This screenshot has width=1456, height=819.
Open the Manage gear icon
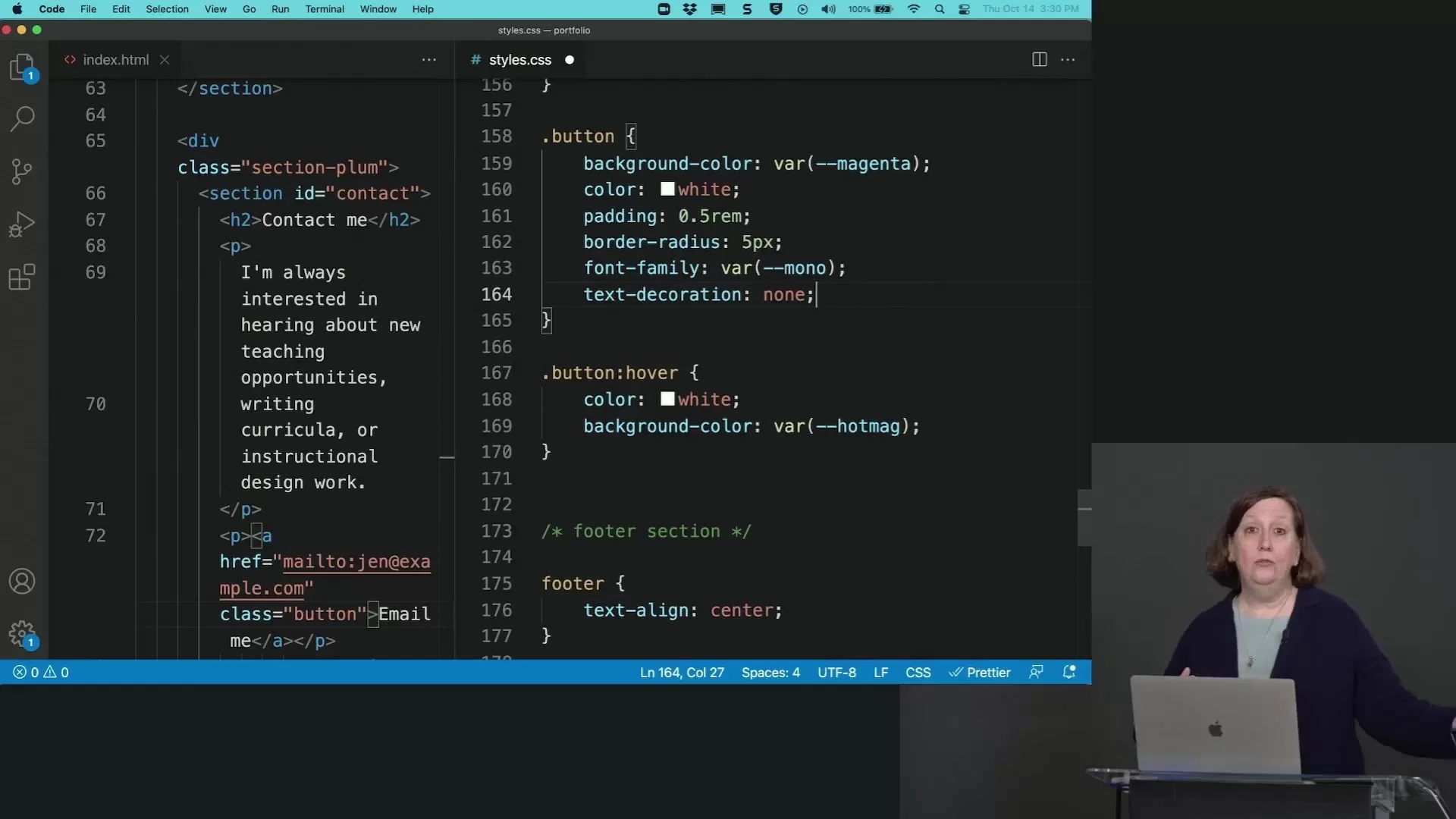pos(22,634)
